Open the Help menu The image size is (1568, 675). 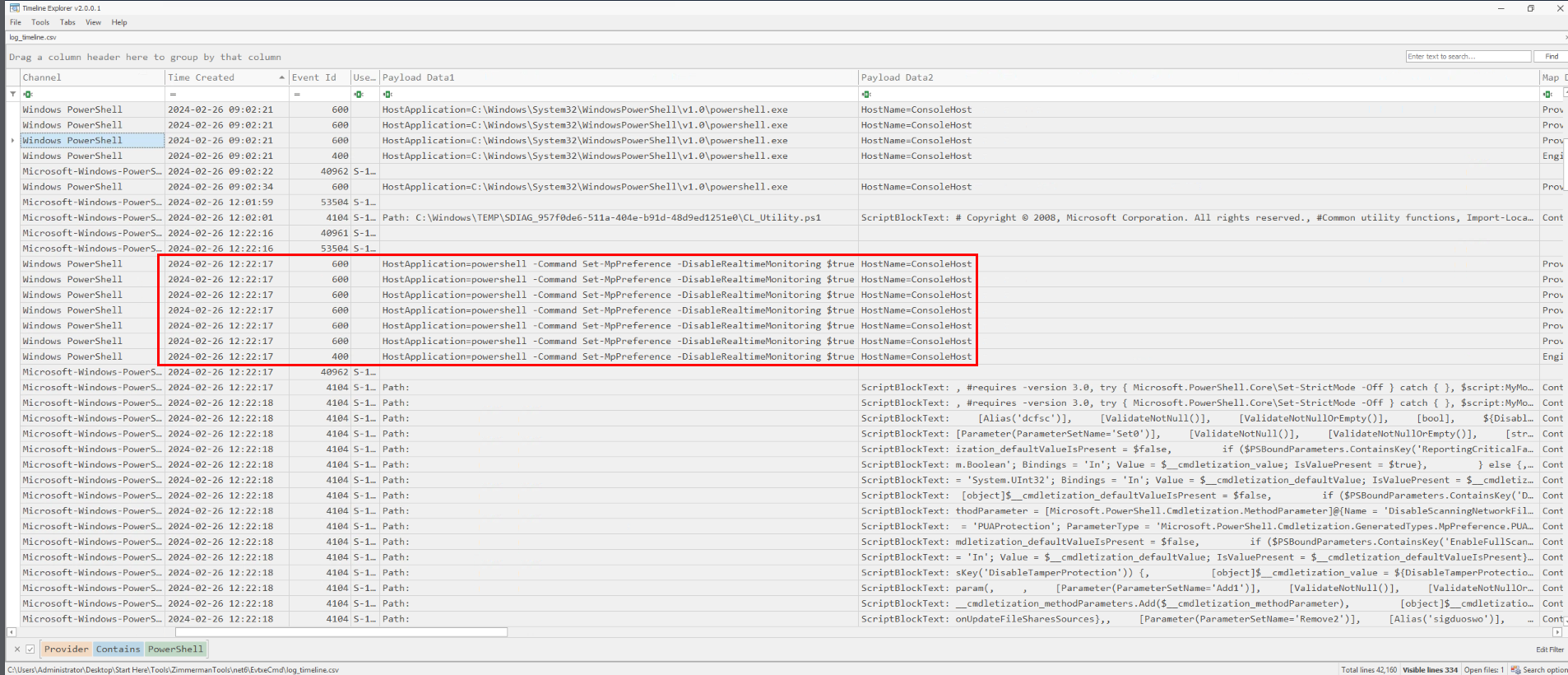tap(119, 22)
